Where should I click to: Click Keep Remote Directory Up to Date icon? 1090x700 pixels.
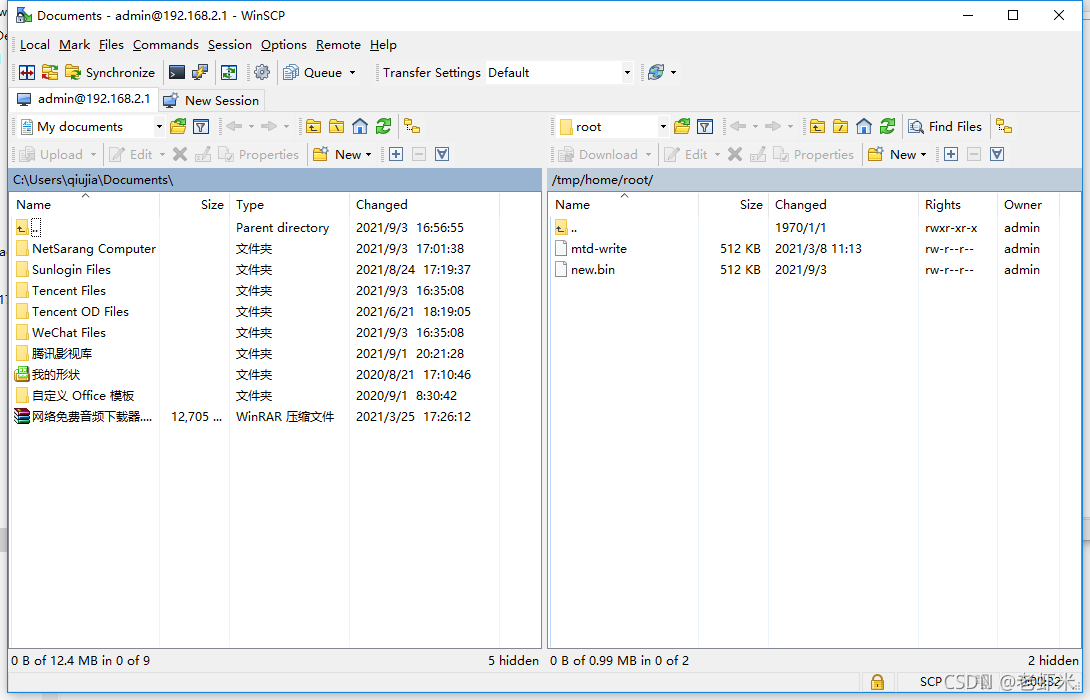[229, 72]
